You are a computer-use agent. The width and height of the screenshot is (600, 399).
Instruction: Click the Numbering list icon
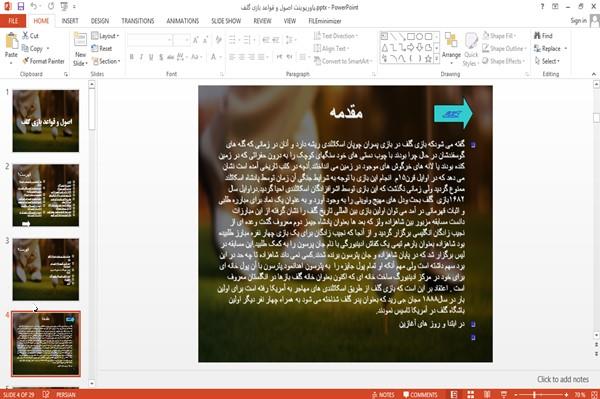(248, 40)
